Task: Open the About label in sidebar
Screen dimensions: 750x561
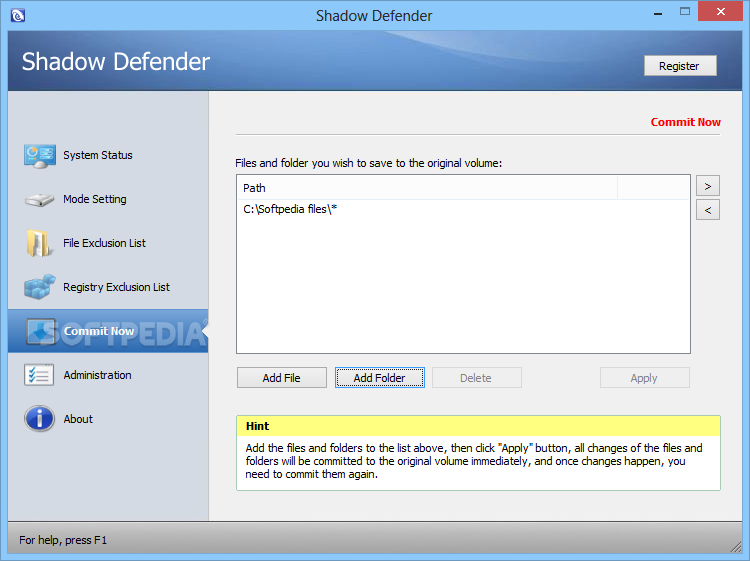Action: [x=78, y=419]
